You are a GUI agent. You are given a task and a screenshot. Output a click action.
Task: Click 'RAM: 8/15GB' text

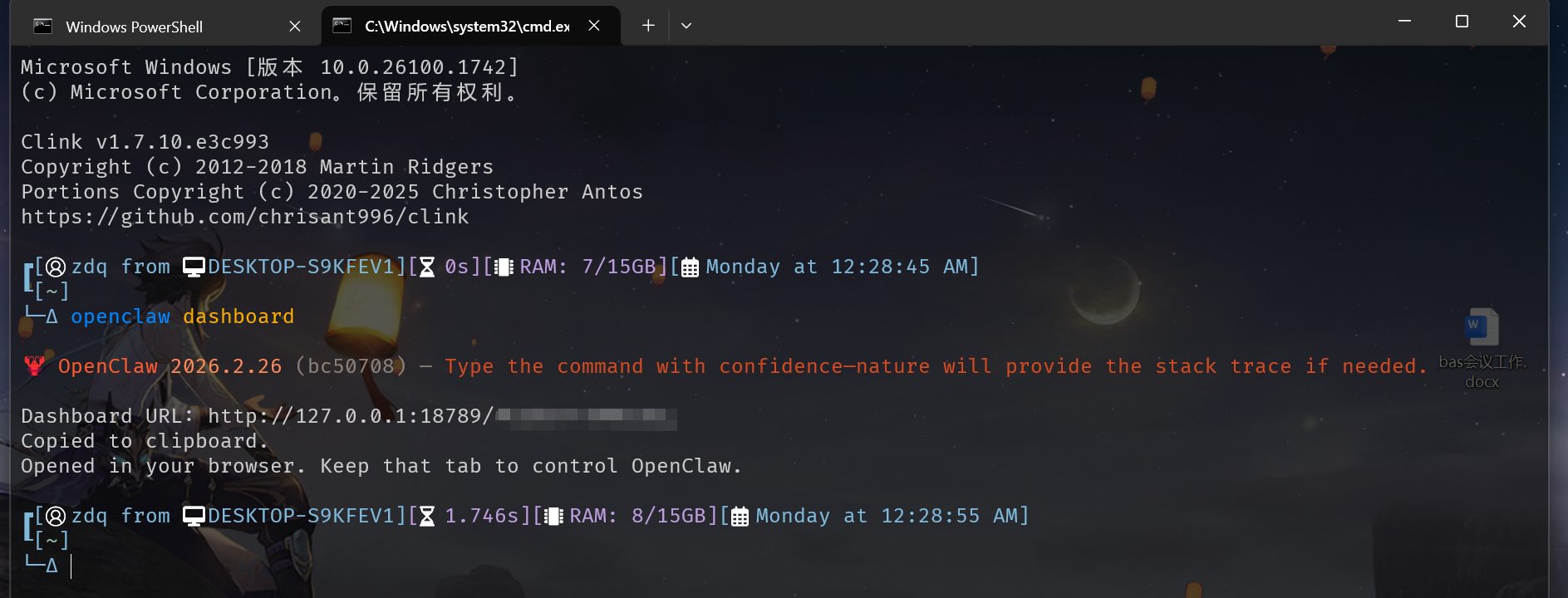click(637, 516)
